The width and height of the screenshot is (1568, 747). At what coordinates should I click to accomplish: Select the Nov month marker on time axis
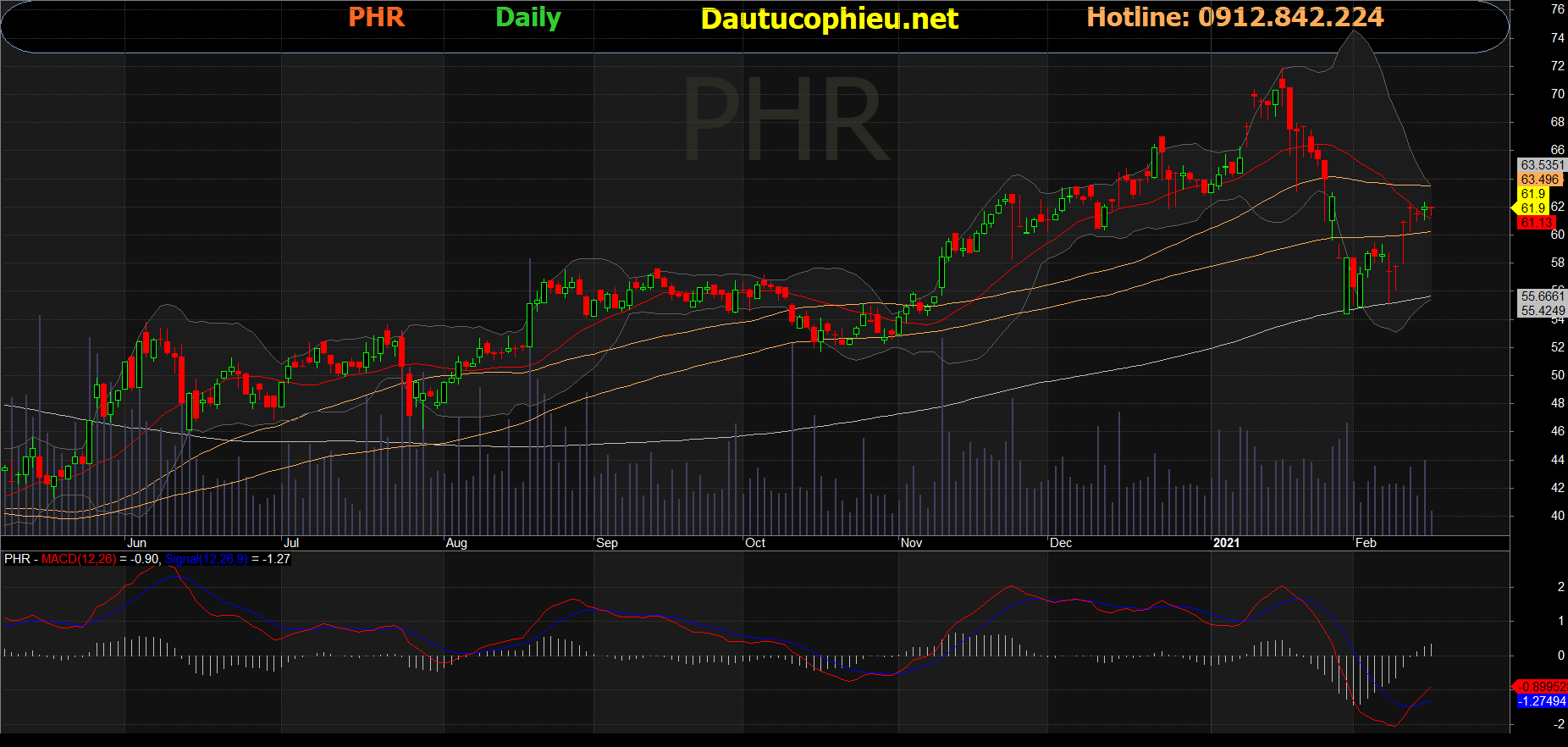click(x=911, y=543)
